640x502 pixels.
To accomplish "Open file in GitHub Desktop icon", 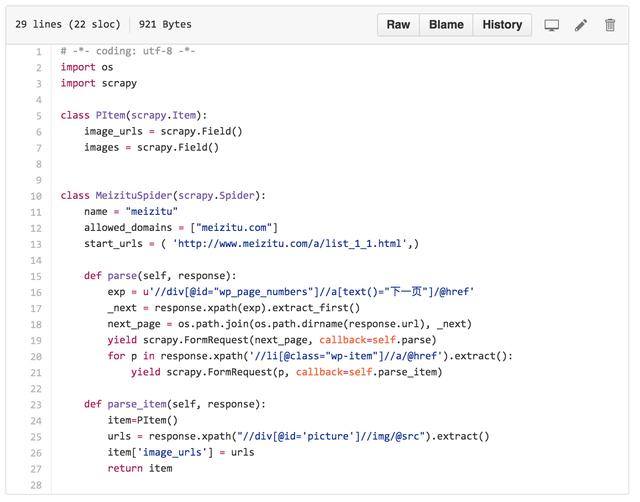I will [551, 25].
